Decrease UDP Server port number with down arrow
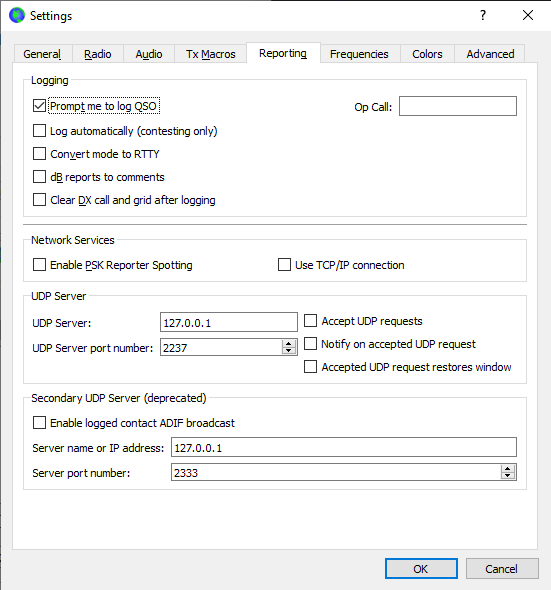This screenshot has width=551, height=590. click(289, 351)
